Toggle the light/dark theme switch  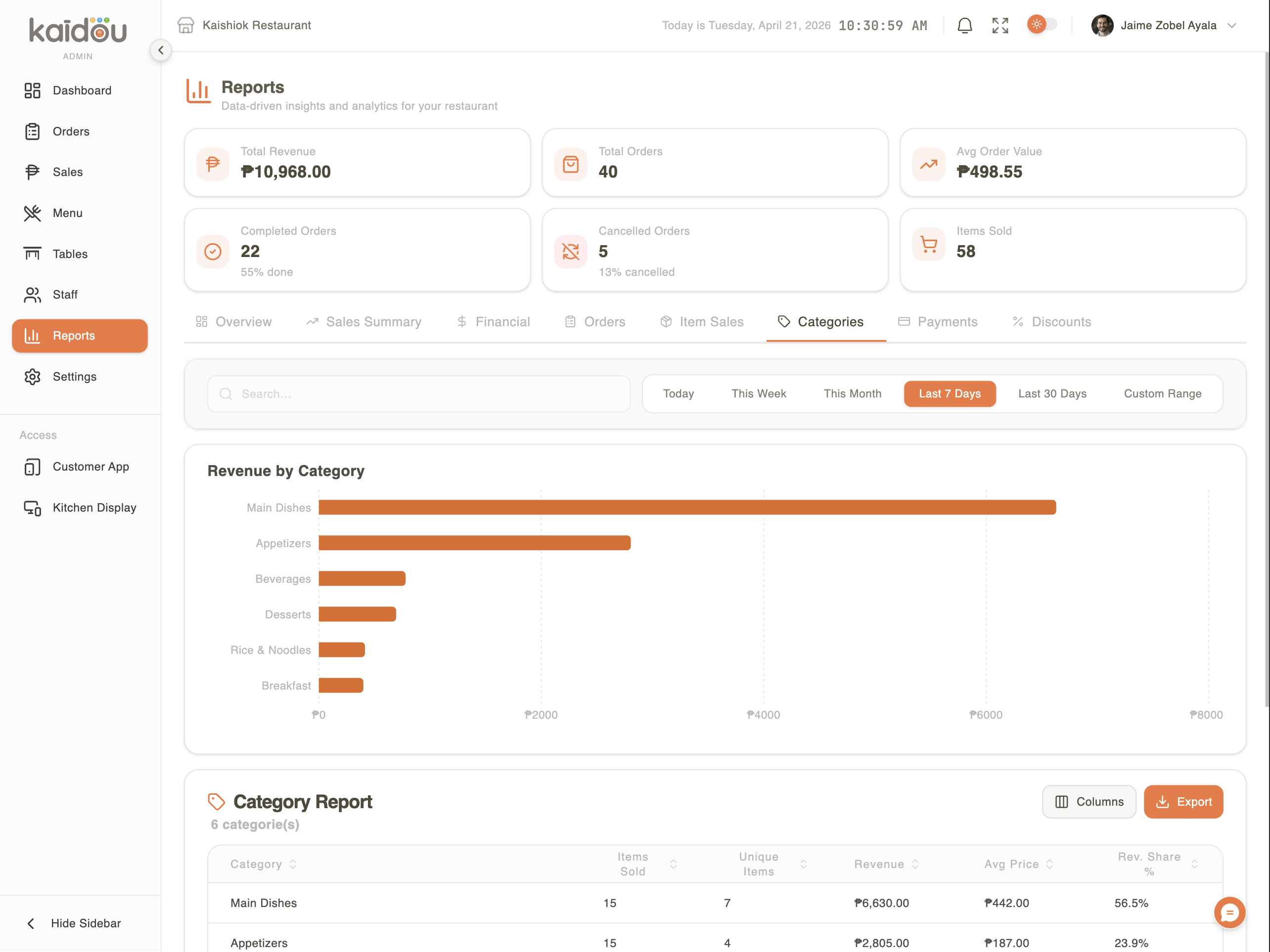(1042, 24)
